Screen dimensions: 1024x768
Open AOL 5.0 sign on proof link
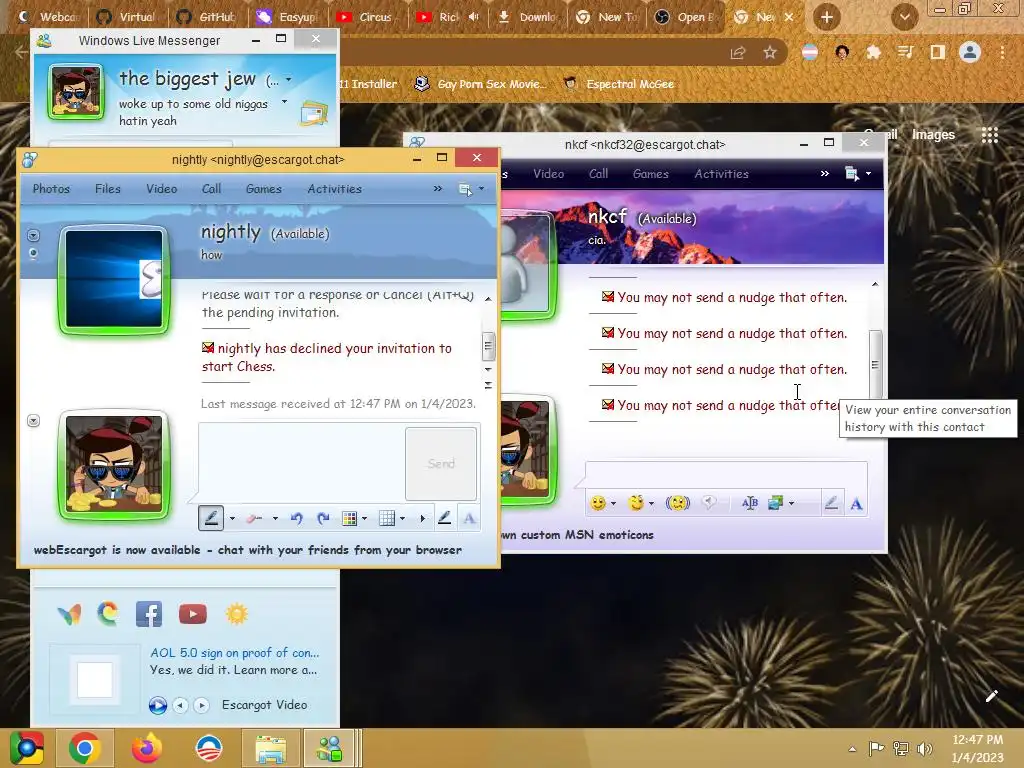click(x=234, y=652)
